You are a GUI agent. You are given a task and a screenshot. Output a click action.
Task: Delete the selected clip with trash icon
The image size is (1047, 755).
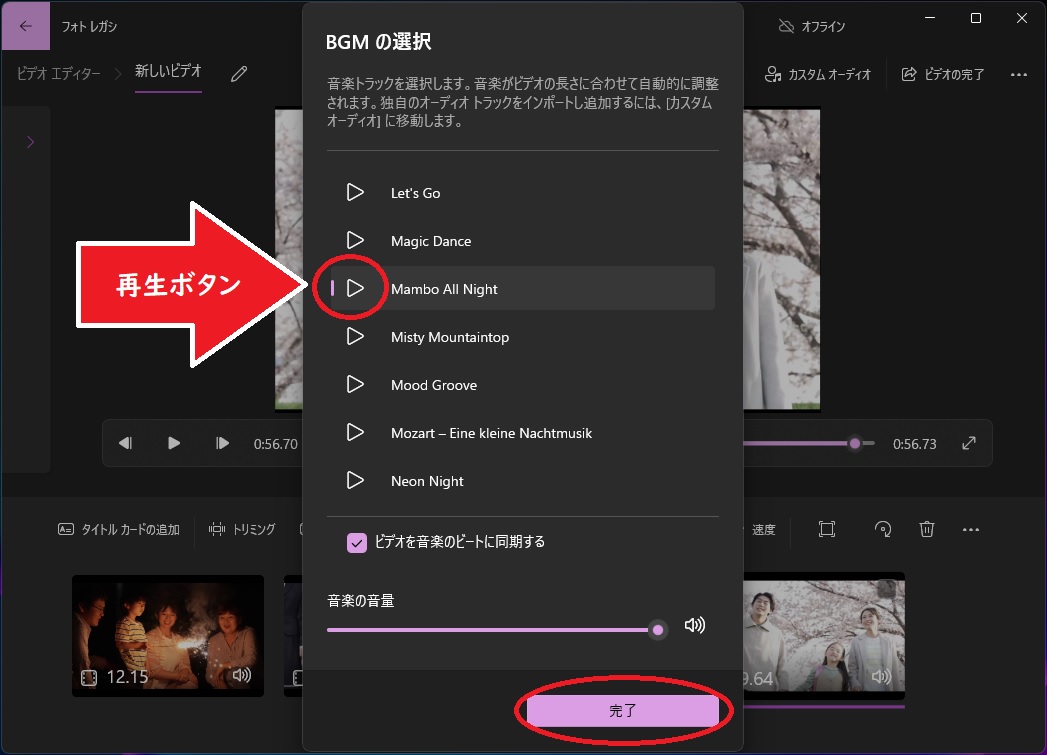pos(927,529)
